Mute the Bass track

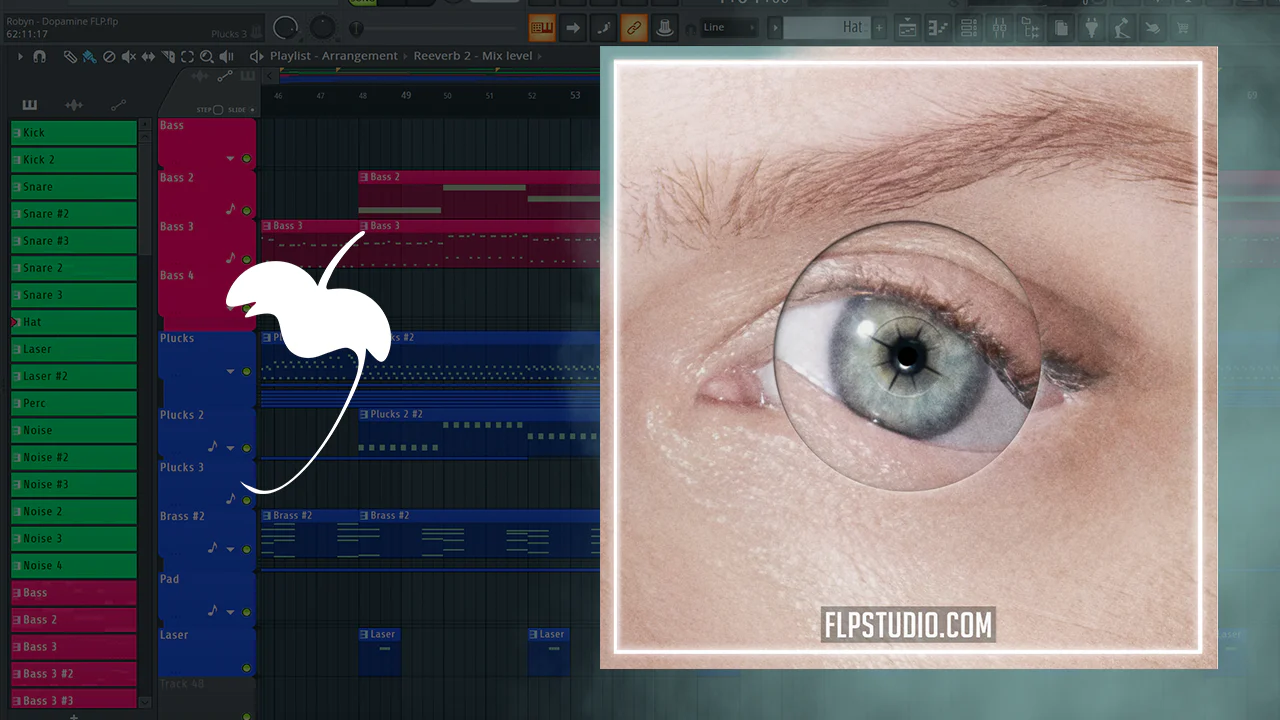246,158
